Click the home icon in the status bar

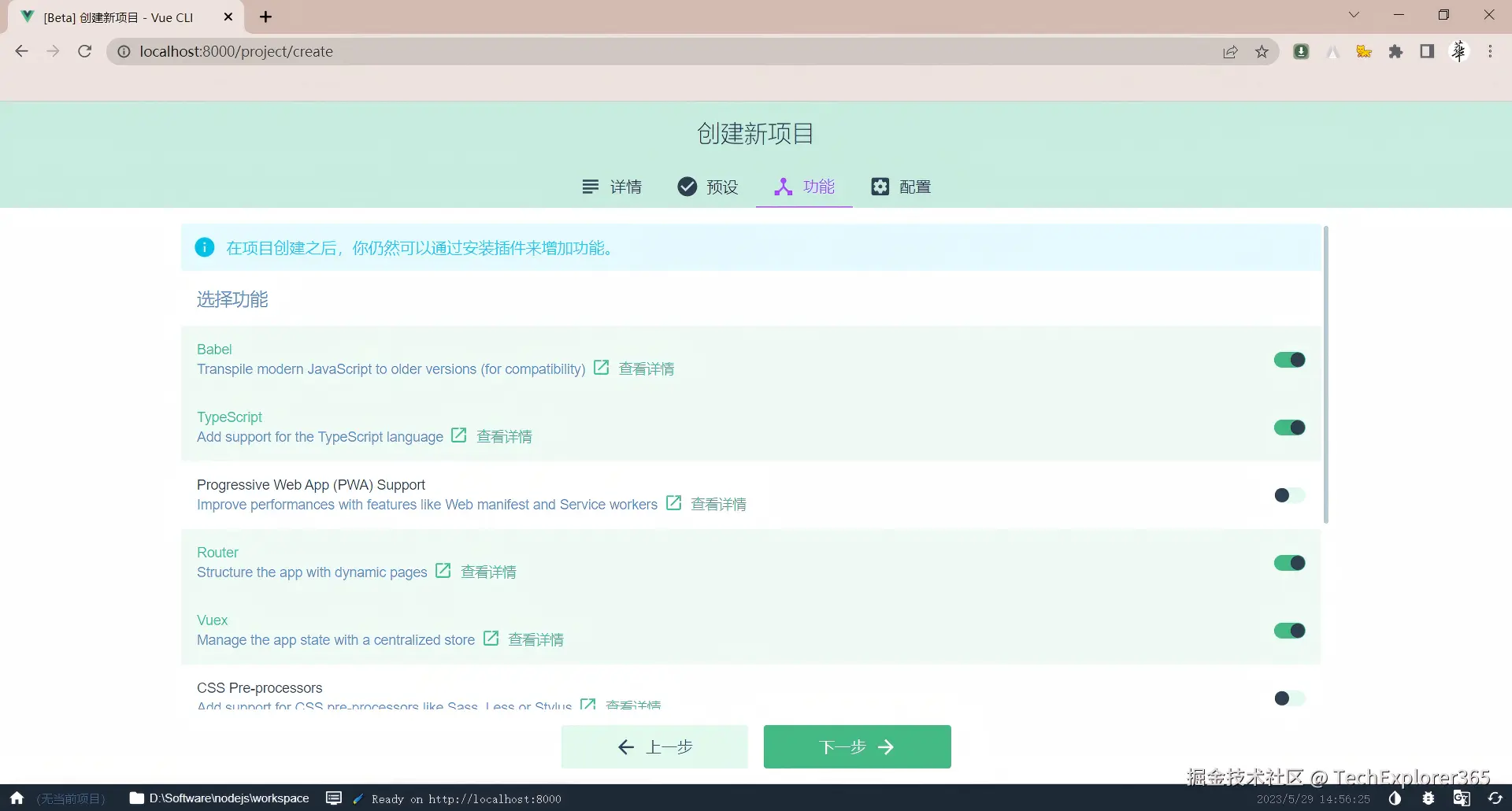coord(16,798)
